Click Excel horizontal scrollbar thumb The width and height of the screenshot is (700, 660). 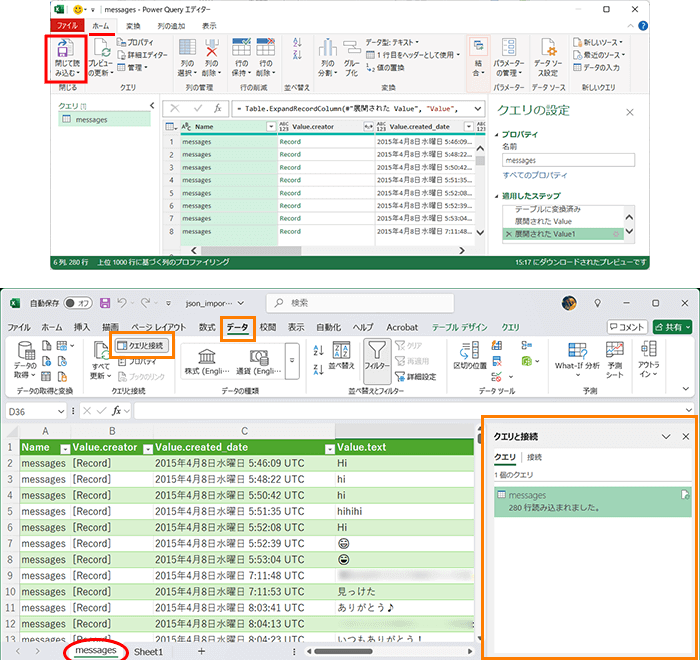tap(343, 651)
